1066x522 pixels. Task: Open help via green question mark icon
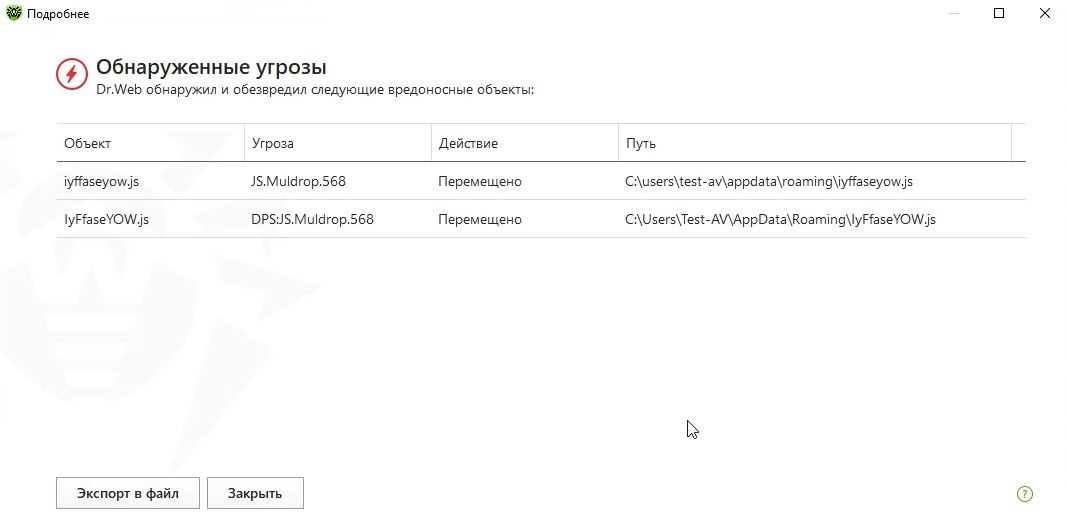pyautogui.click(x=1024, y=493)
